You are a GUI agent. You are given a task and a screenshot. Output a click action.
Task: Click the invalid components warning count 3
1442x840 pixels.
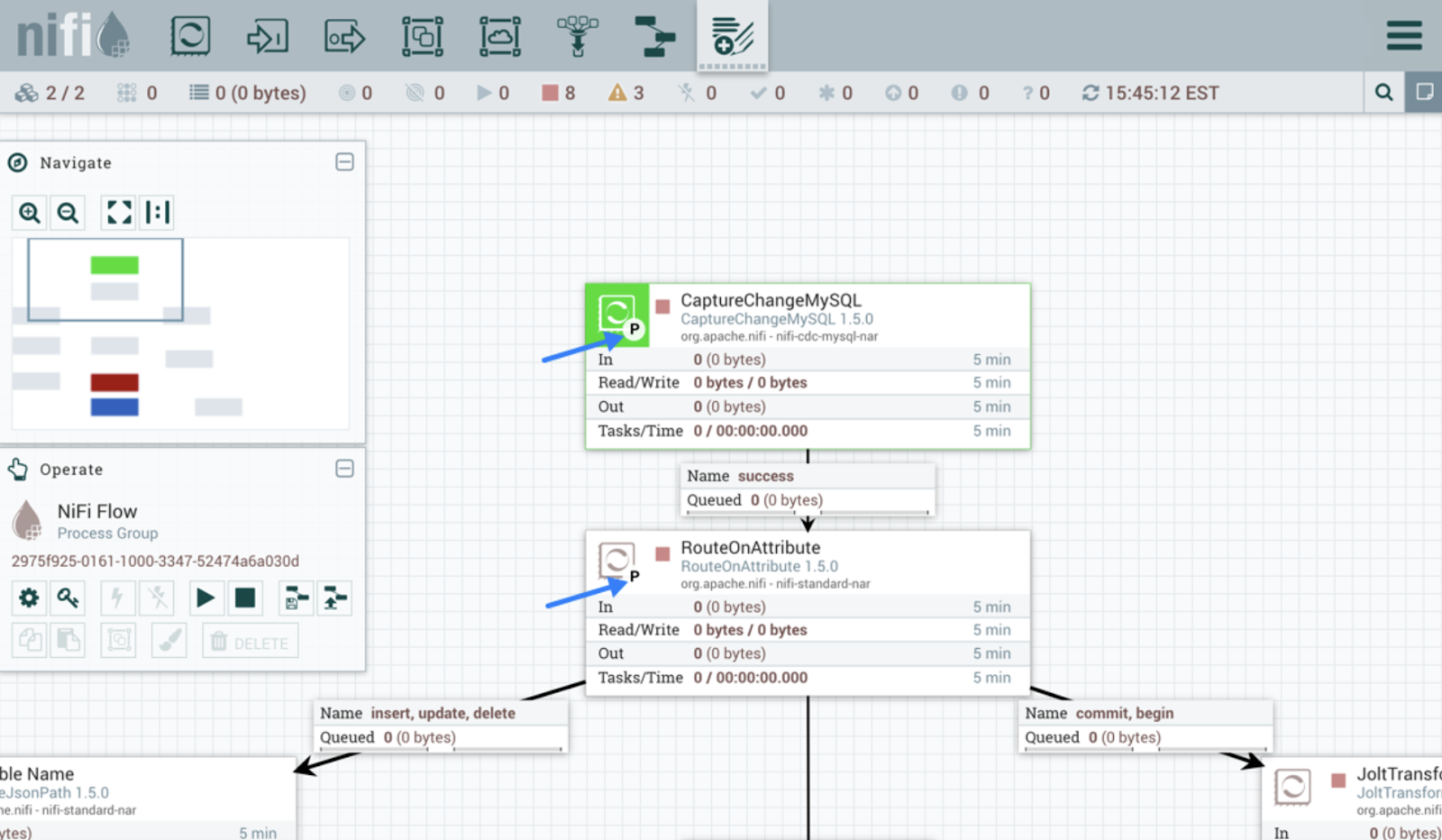click(x=626, y=93)
